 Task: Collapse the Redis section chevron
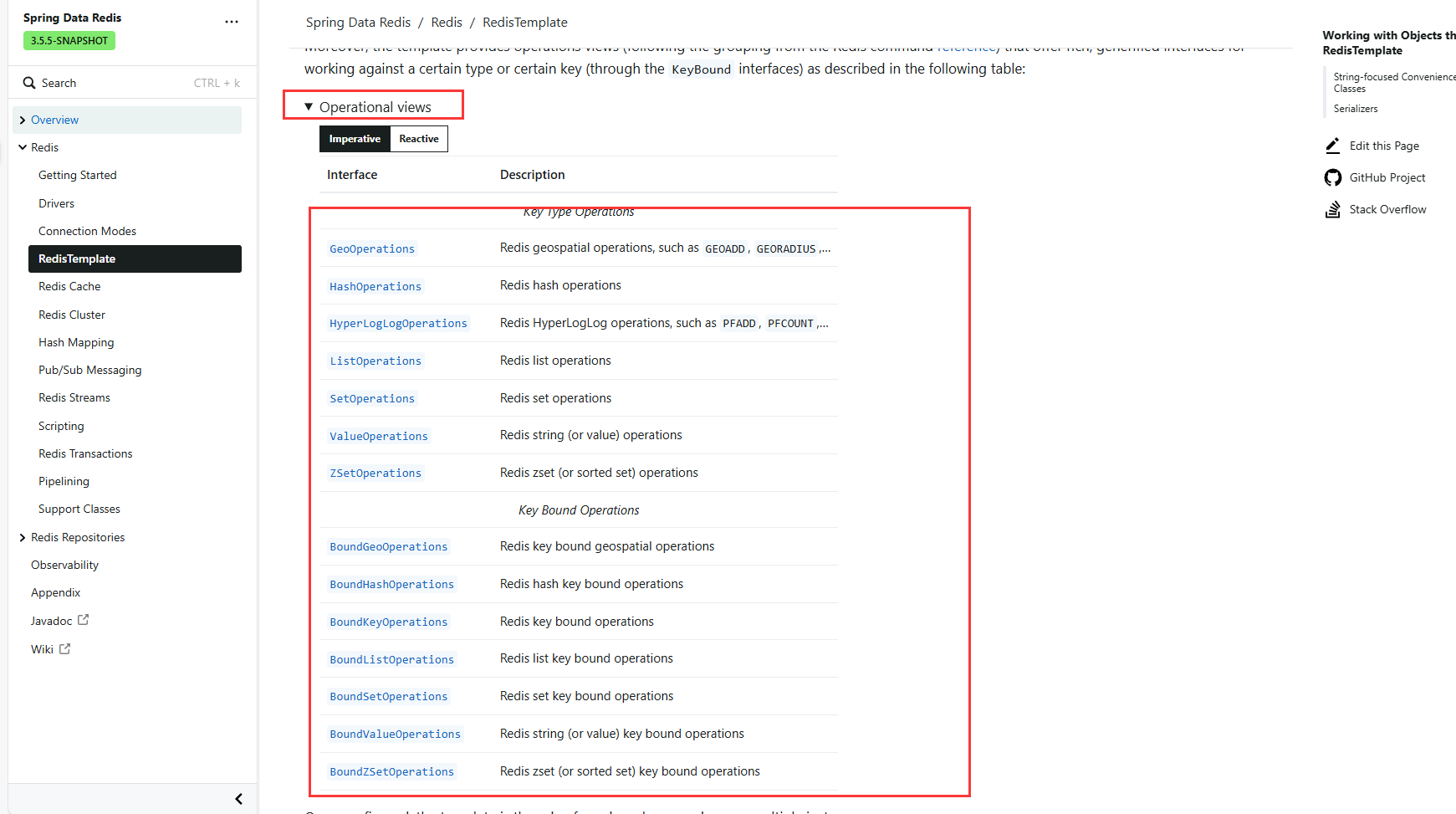23,147
